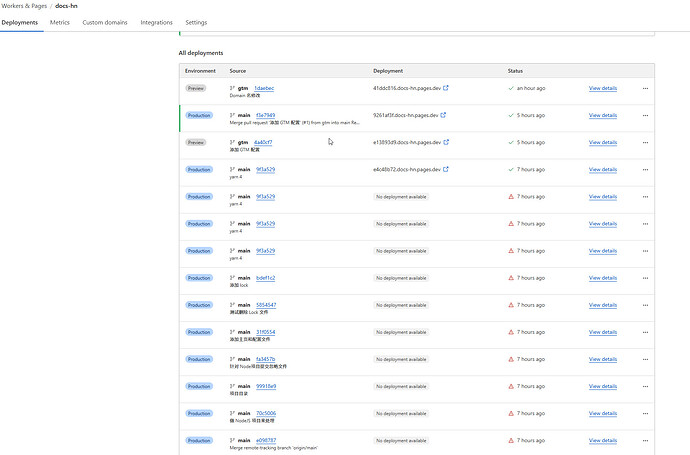The image size is (690, 455).
Task: Click 'No deployment available' label in 70c5006 row
Action: pos(401,414)
